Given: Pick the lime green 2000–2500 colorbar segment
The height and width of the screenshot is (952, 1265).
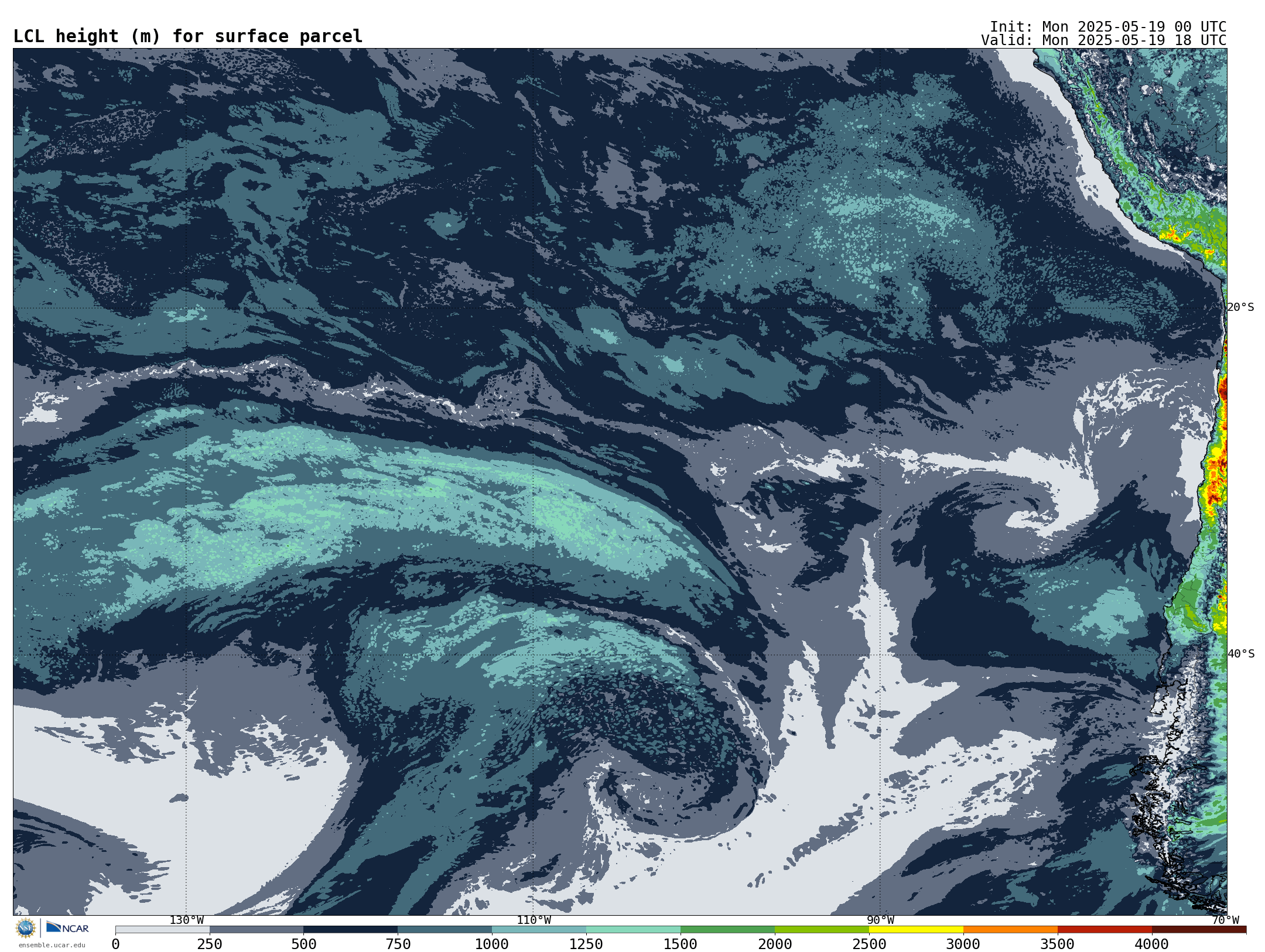Looking at the screenshot, I should pos(822,930).
